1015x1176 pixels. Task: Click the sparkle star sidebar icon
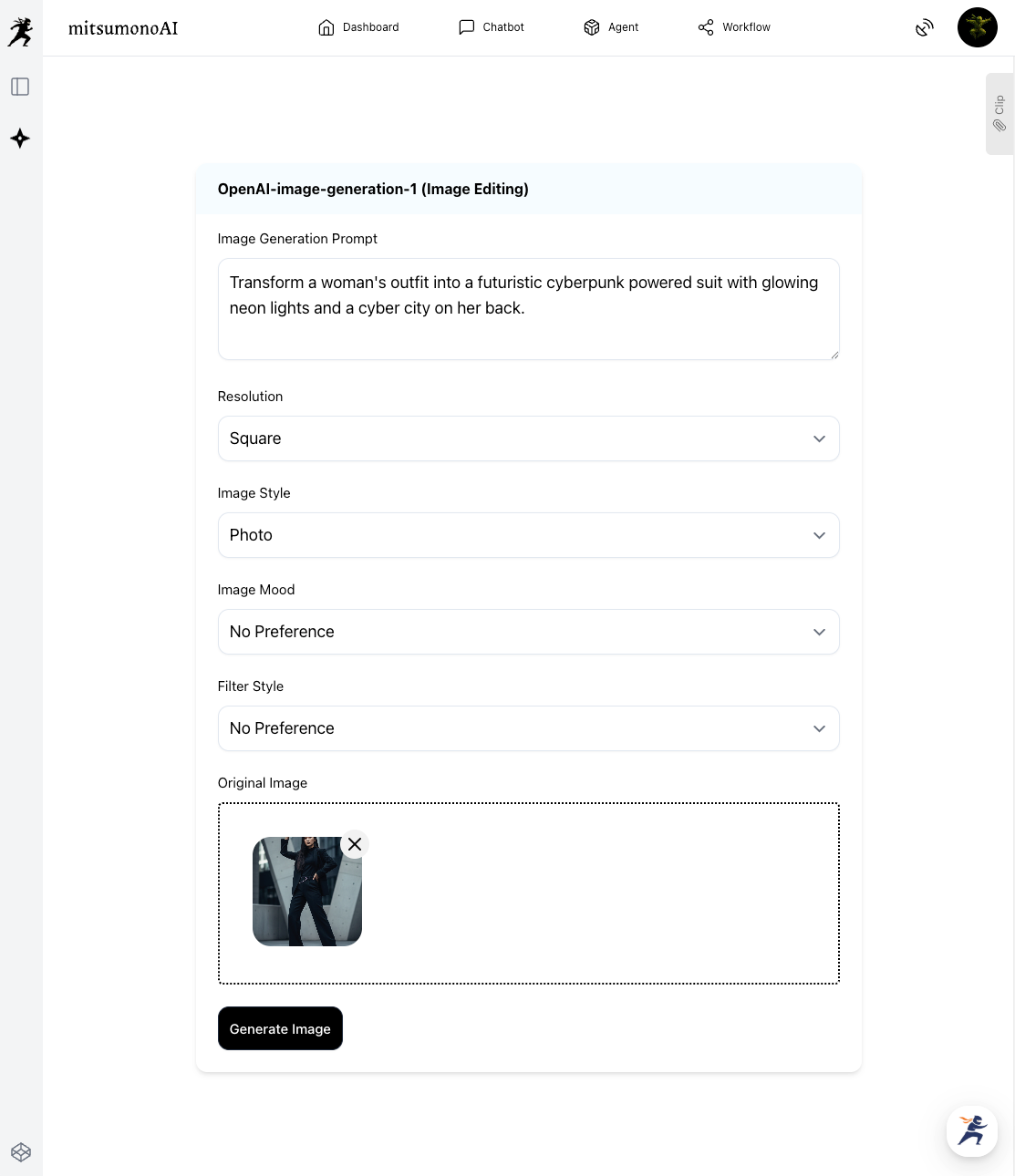pos(20,139)
